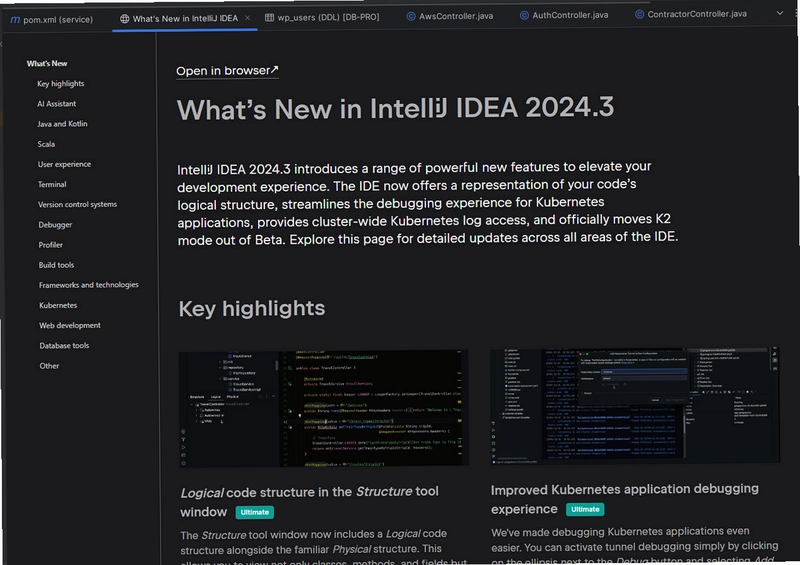The image size is (800, 565).
Task: Click the Improved Kubernetes application debugging heading
Action: (x=625, y=499)
